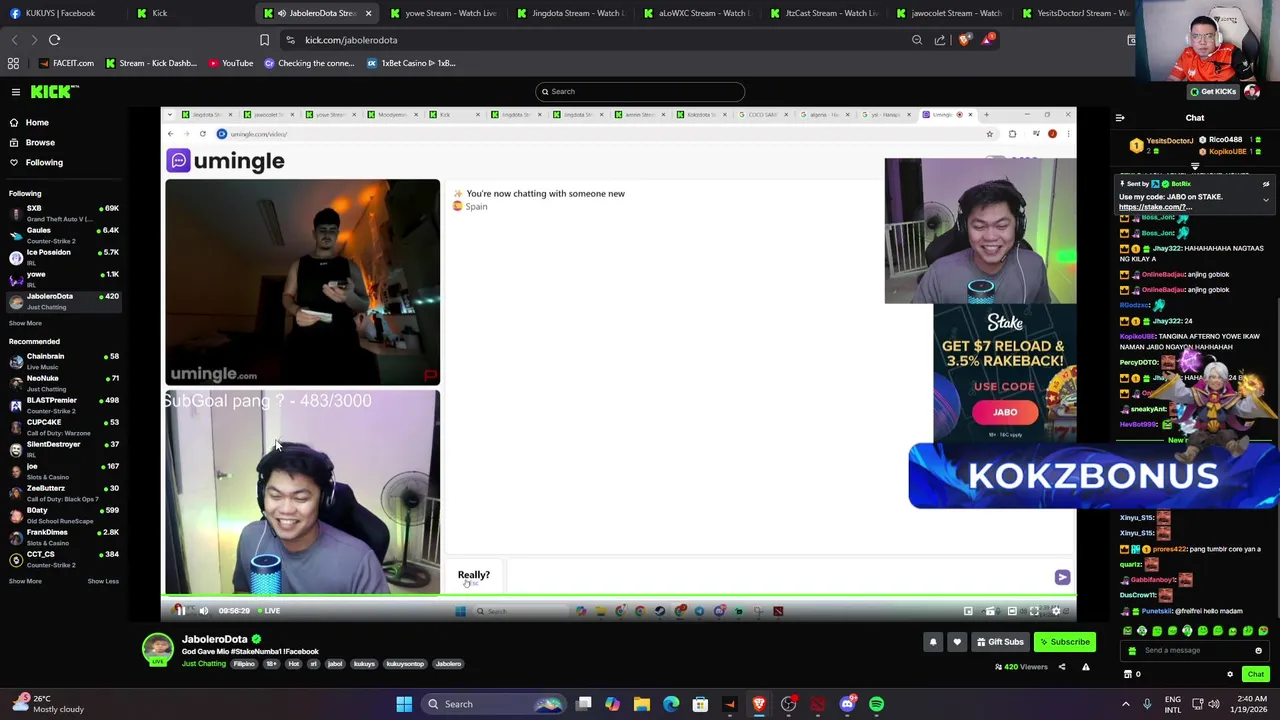1280x720 pixels.
Task: Click the Gift Subs button
Action: tap(999, 642)
